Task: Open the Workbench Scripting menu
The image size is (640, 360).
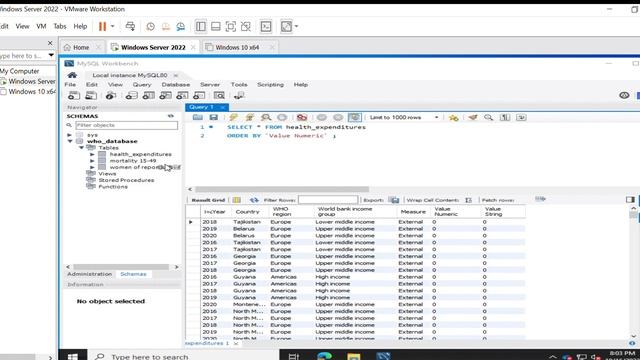Action: pos(270,85)
